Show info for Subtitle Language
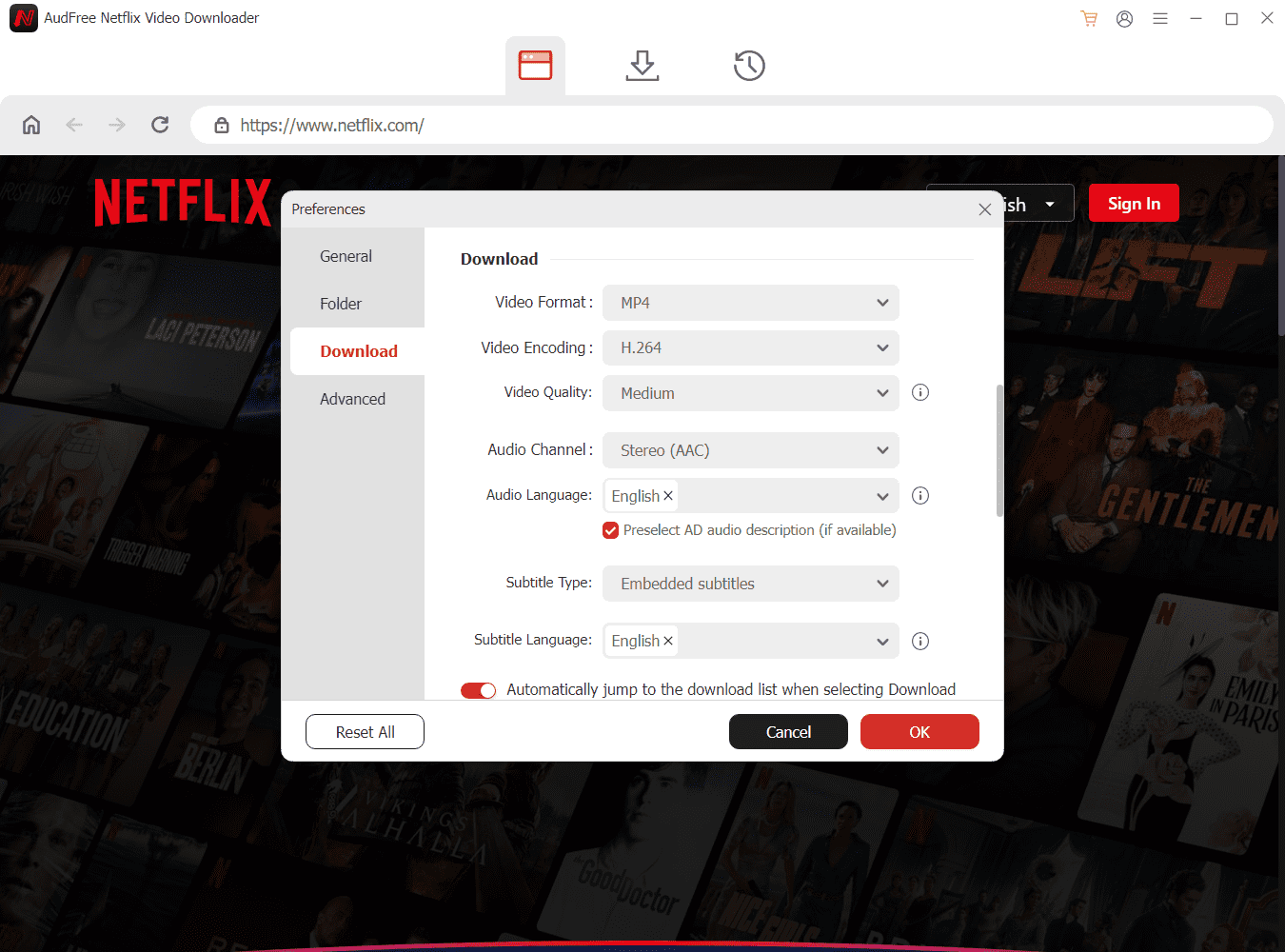Image resolution: width=1285 pixels, height=952 pixels. tap(920, 641)
